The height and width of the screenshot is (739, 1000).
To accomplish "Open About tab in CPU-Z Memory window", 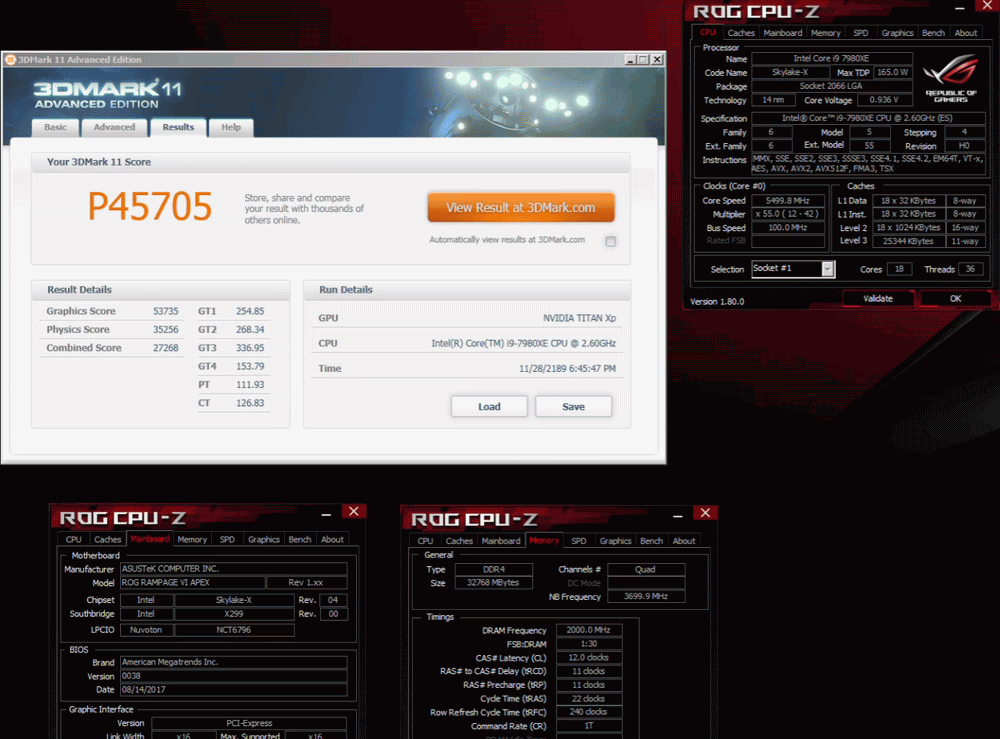I will click(684, 541).
